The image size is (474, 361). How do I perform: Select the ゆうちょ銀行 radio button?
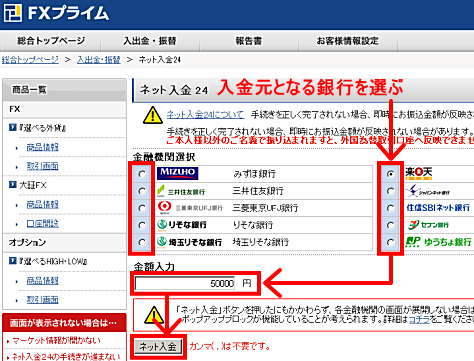[x=391, y=242]
